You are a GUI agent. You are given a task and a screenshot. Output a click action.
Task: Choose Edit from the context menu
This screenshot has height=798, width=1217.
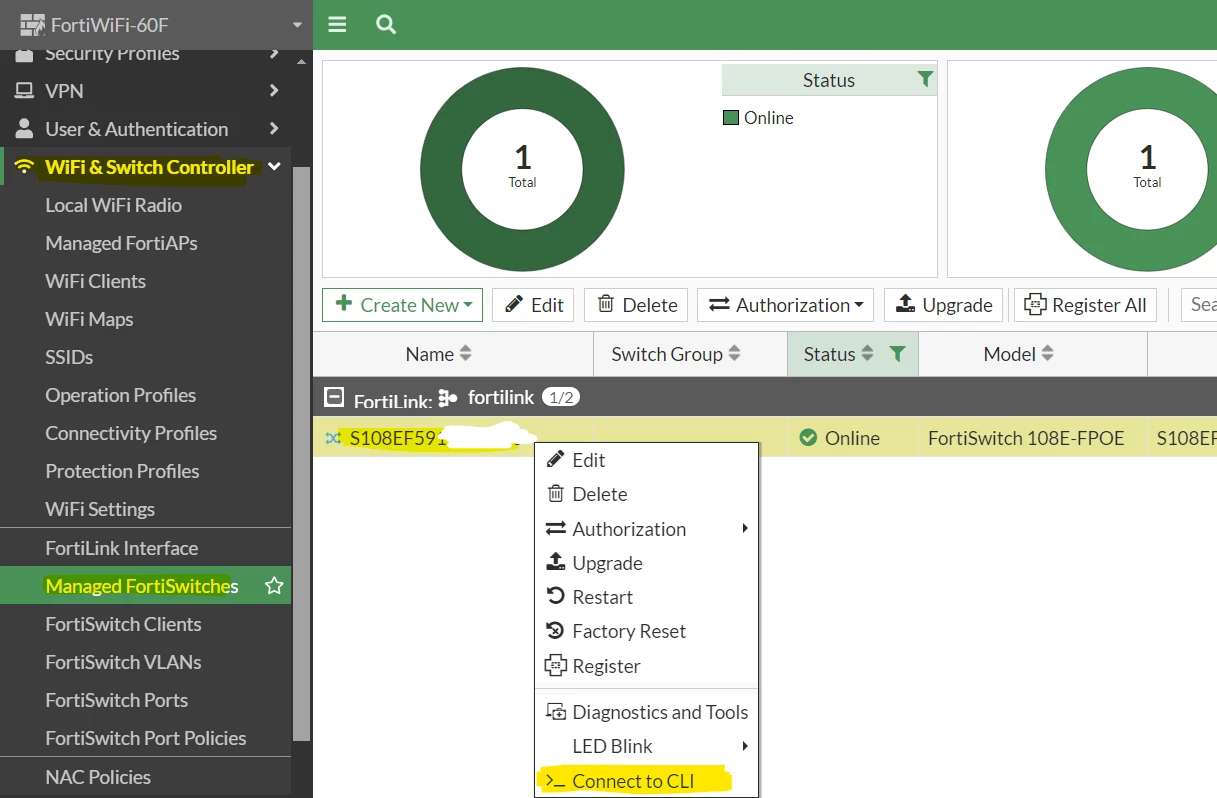tap(646, 460)
